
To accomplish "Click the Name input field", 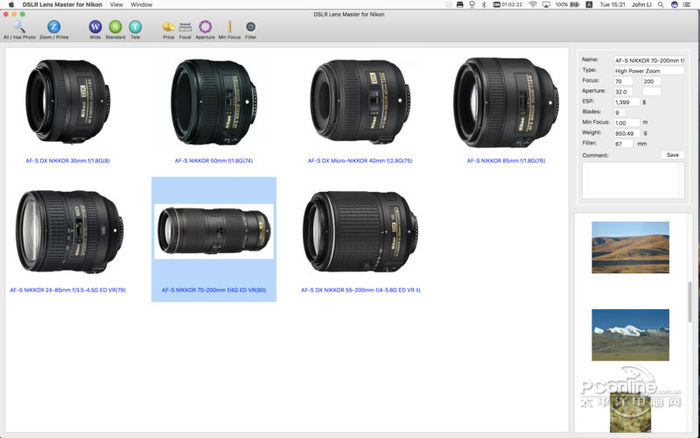I will (x=649, y=60).
